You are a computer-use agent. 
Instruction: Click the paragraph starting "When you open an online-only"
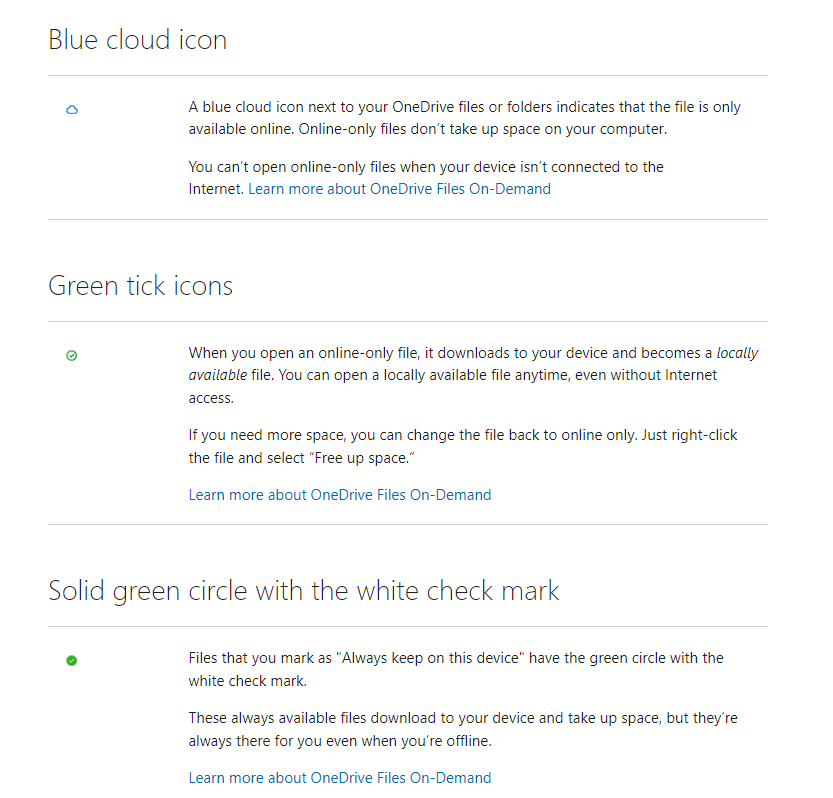pyautogui.click(x=473, y=375)
